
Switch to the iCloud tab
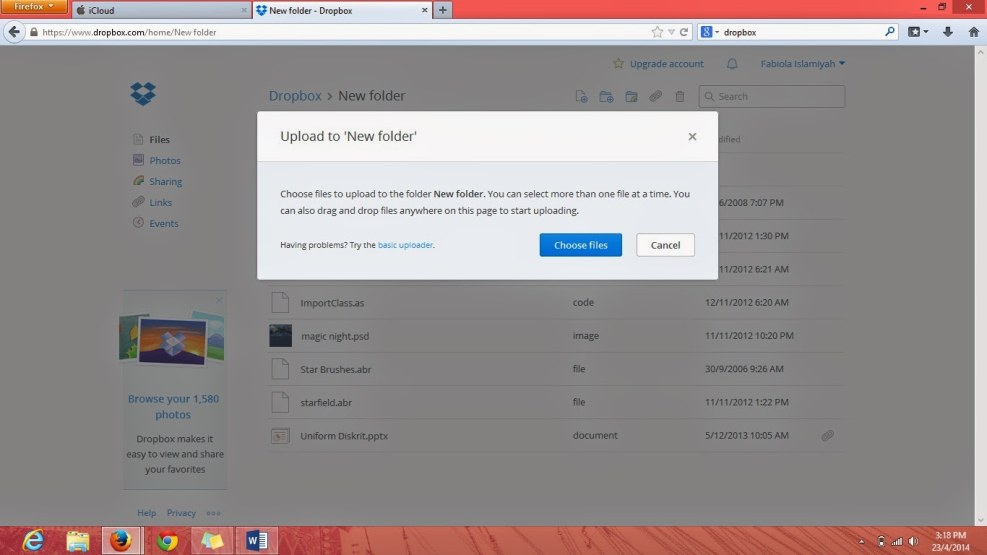point(160,10)
